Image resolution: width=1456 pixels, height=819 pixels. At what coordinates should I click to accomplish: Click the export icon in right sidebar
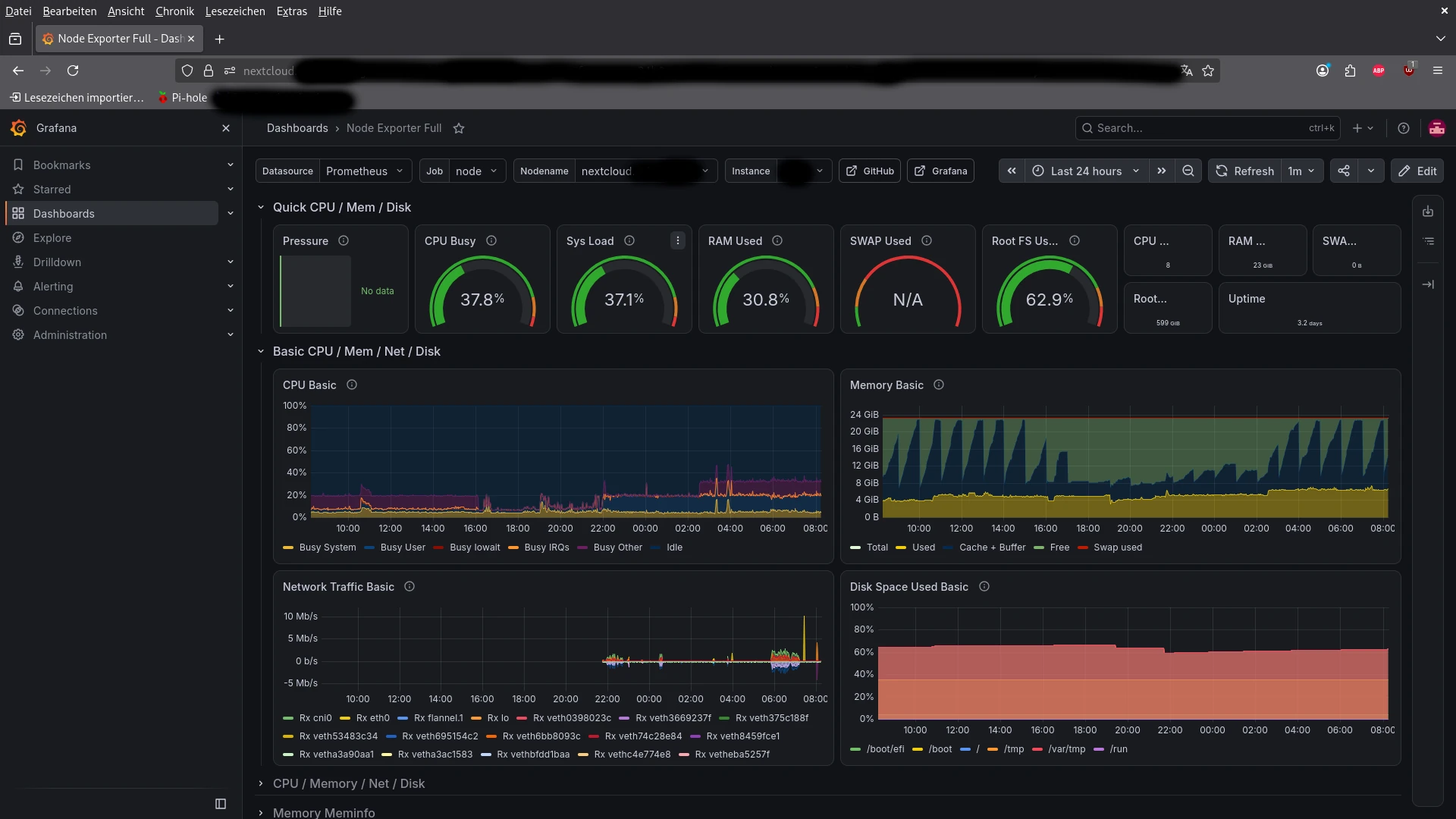[x=1428, y=212]
